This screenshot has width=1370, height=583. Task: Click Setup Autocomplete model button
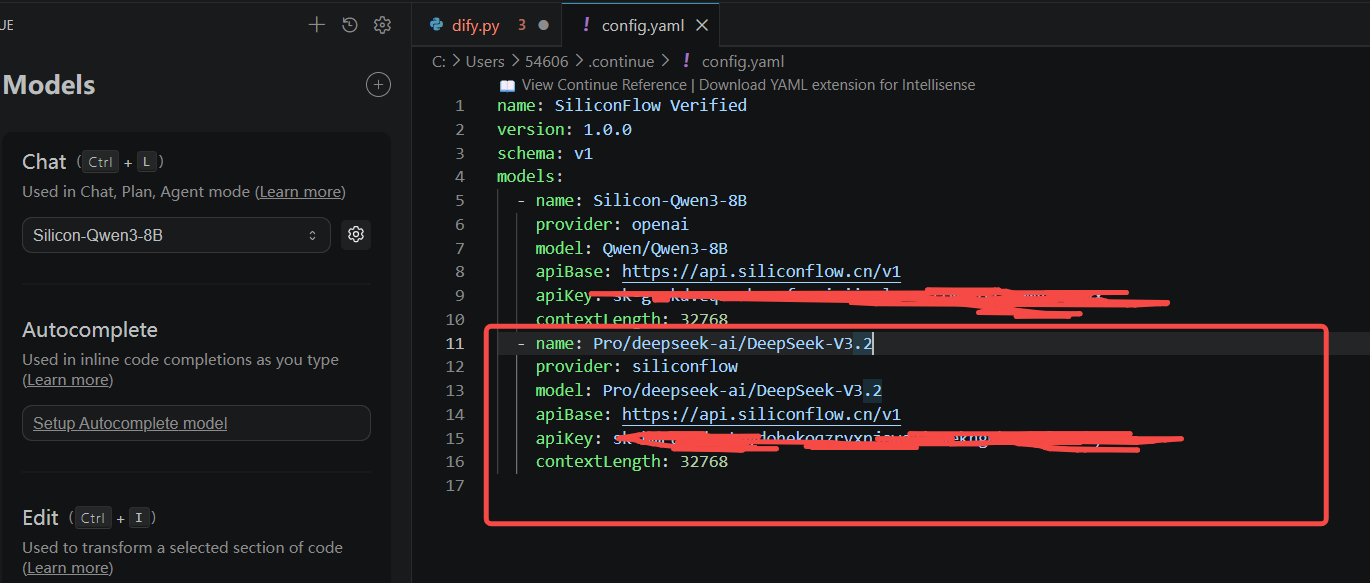[x=196, y=423]
